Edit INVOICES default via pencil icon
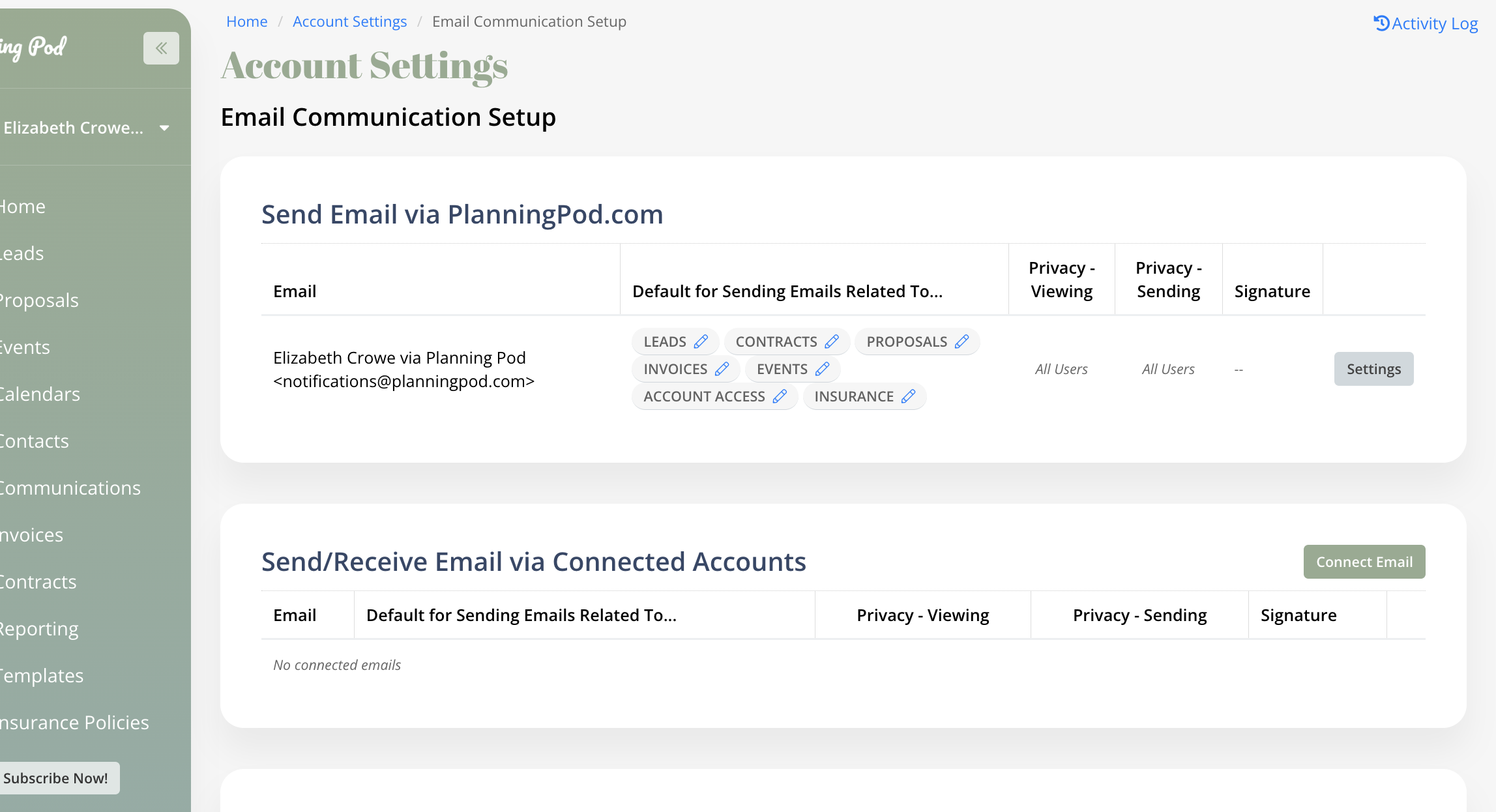 pyautogui.click(x=722, y=369)
